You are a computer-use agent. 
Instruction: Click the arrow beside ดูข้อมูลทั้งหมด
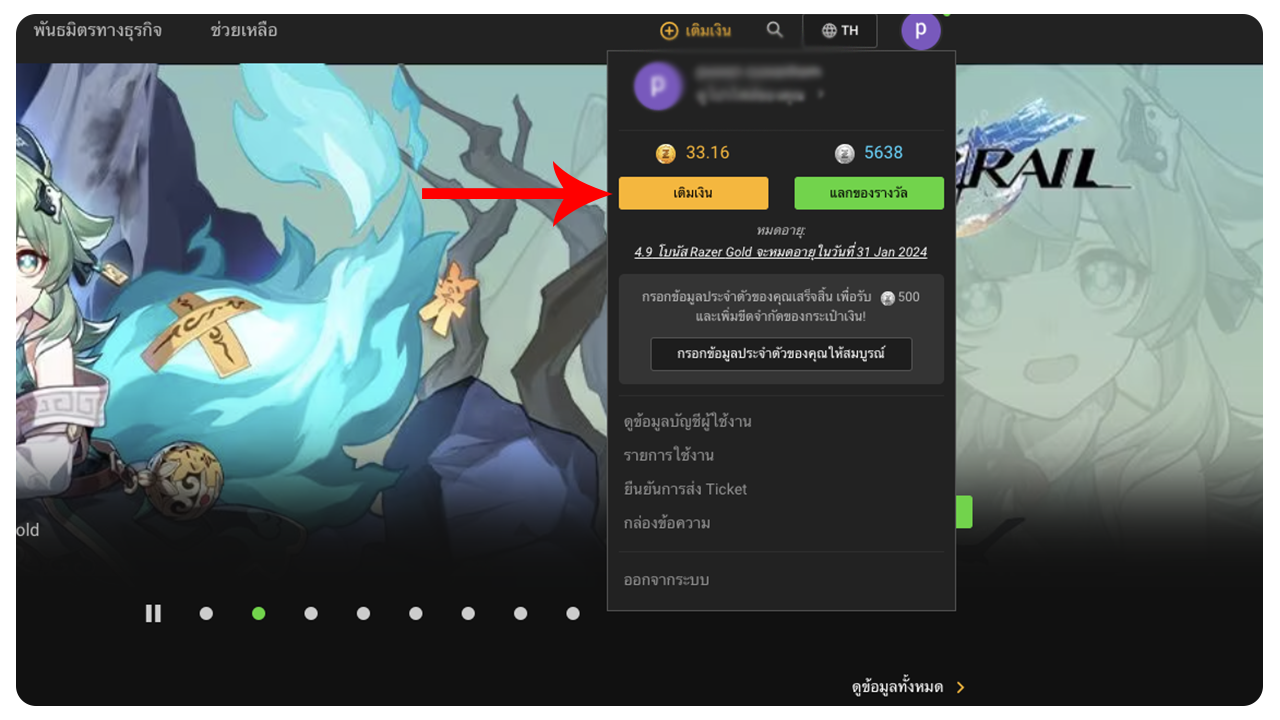pyautogui.click(x=961, y=687)
